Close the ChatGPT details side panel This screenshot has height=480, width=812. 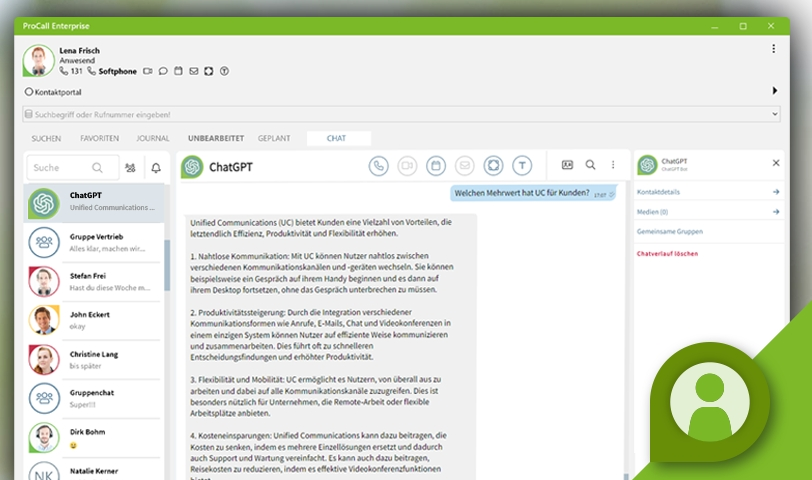[x=776, y=163]
